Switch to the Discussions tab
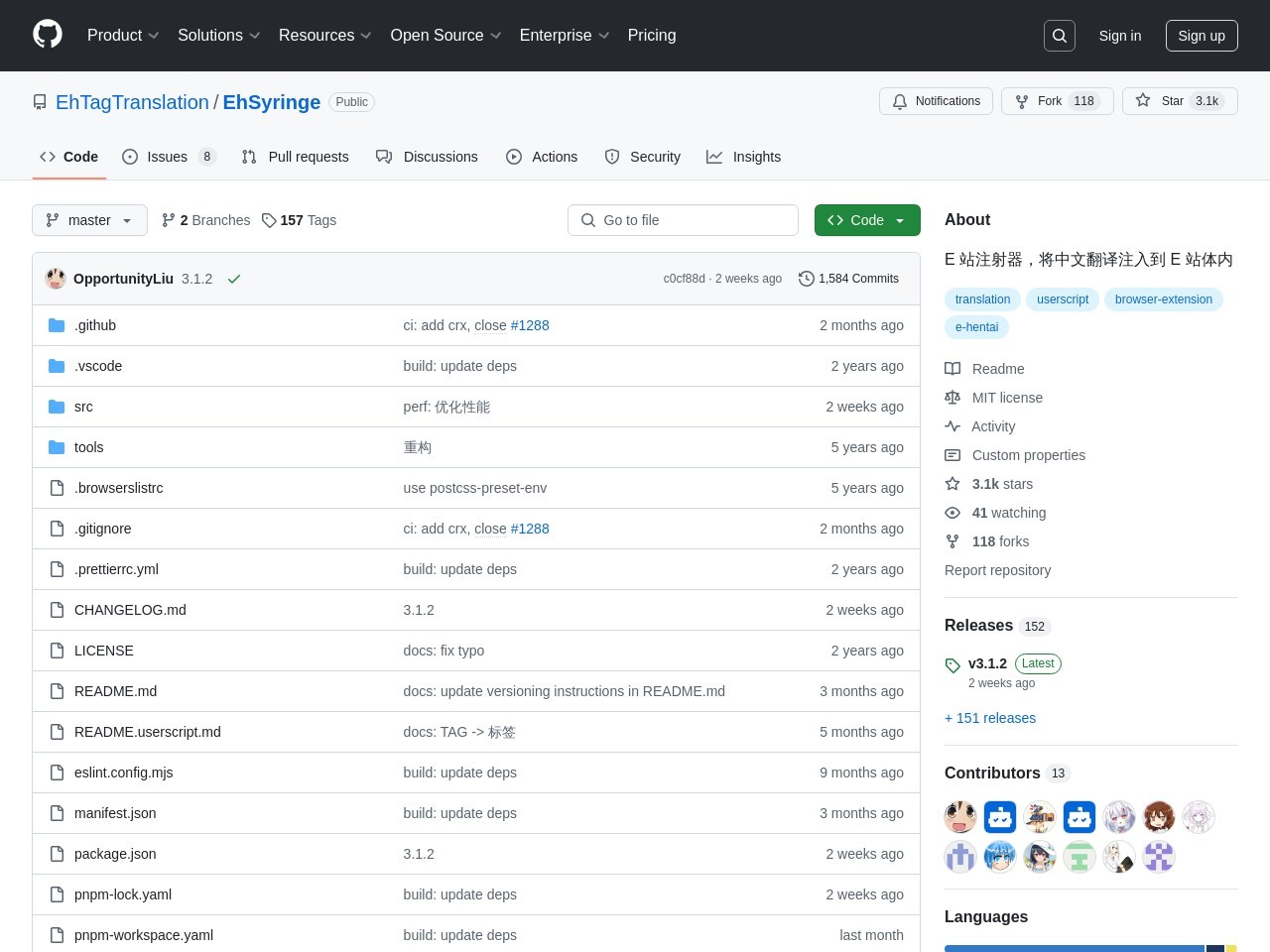This screenshot has width=1270, height=952. tap(427, 157)
